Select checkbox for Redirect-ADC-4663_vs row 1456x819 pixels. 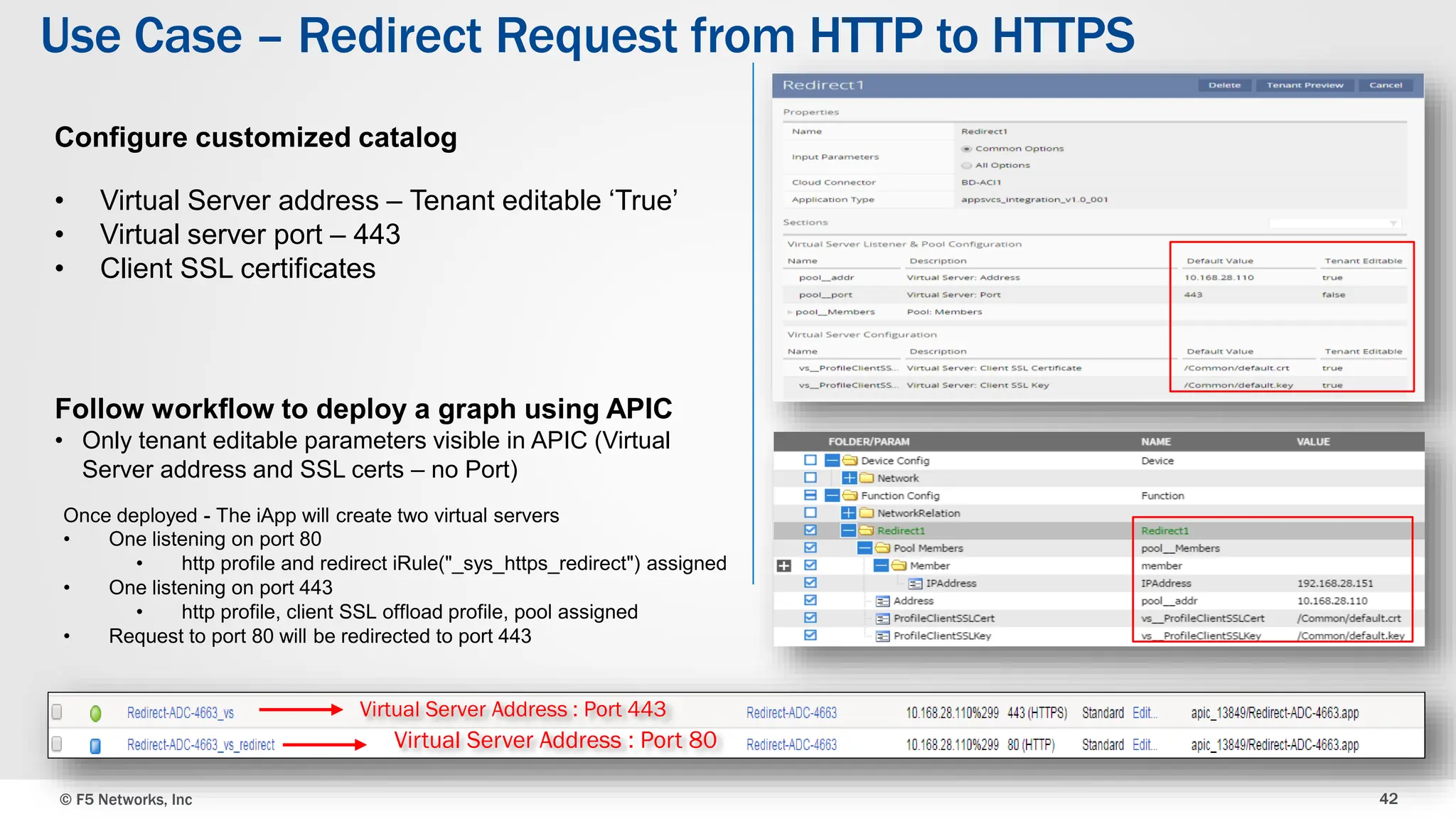58,712
